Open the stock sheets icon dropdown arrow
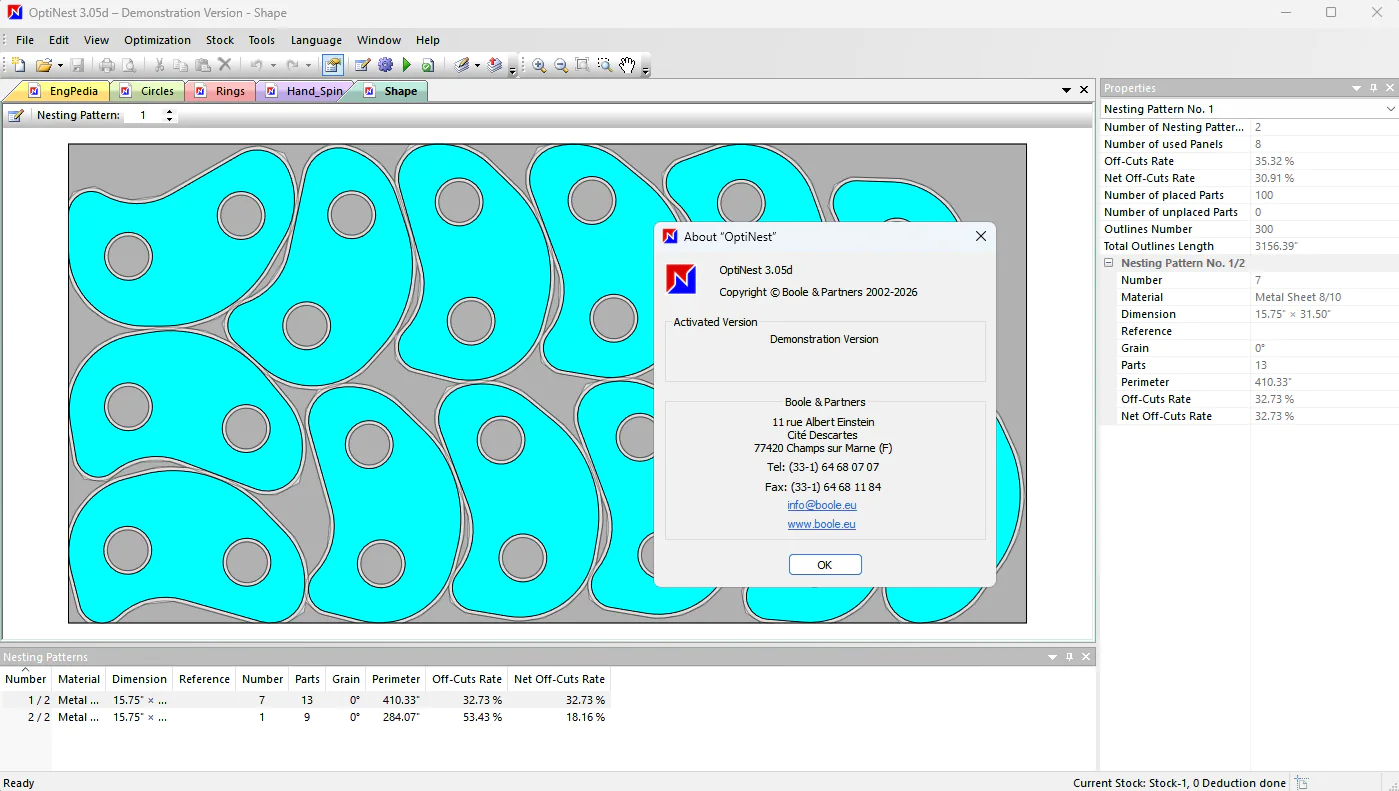The width and height of the screenshot is (1399, 791). coord(477,66)
